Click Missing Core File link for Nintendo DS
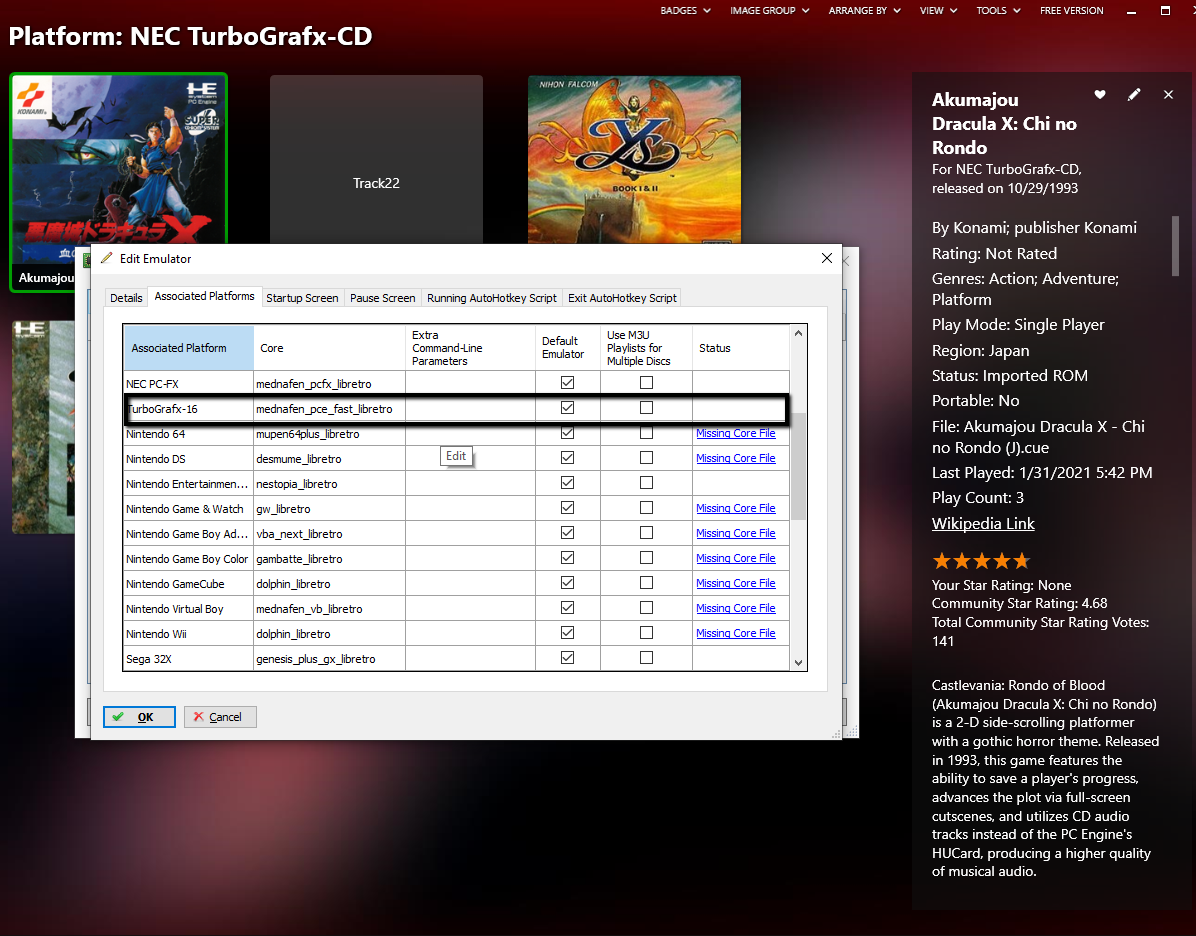The height and width of the screenshot is (936, 1196). tap(735, 458)
